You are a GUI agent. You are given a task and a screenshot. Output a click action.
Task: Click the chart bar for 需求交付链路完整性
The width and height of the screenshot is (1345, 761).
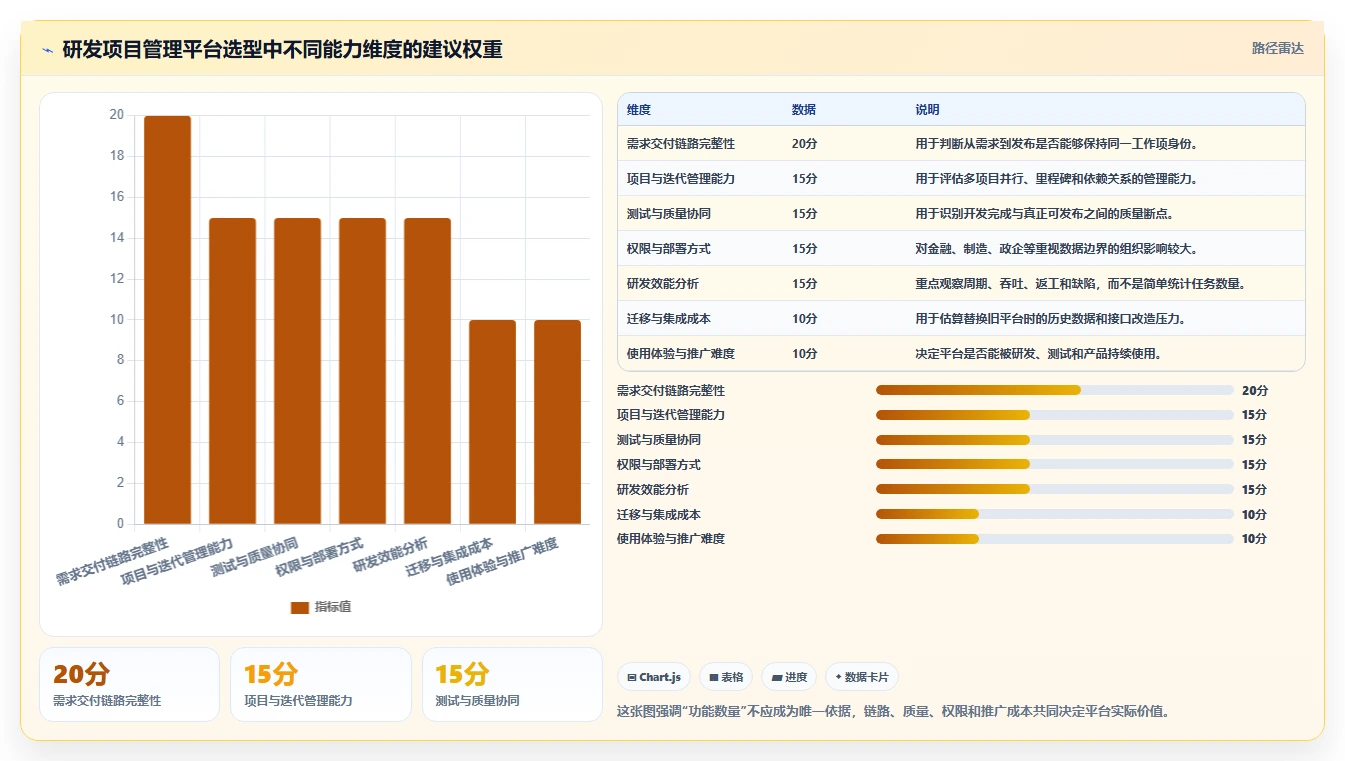click(x=167, y=320)
